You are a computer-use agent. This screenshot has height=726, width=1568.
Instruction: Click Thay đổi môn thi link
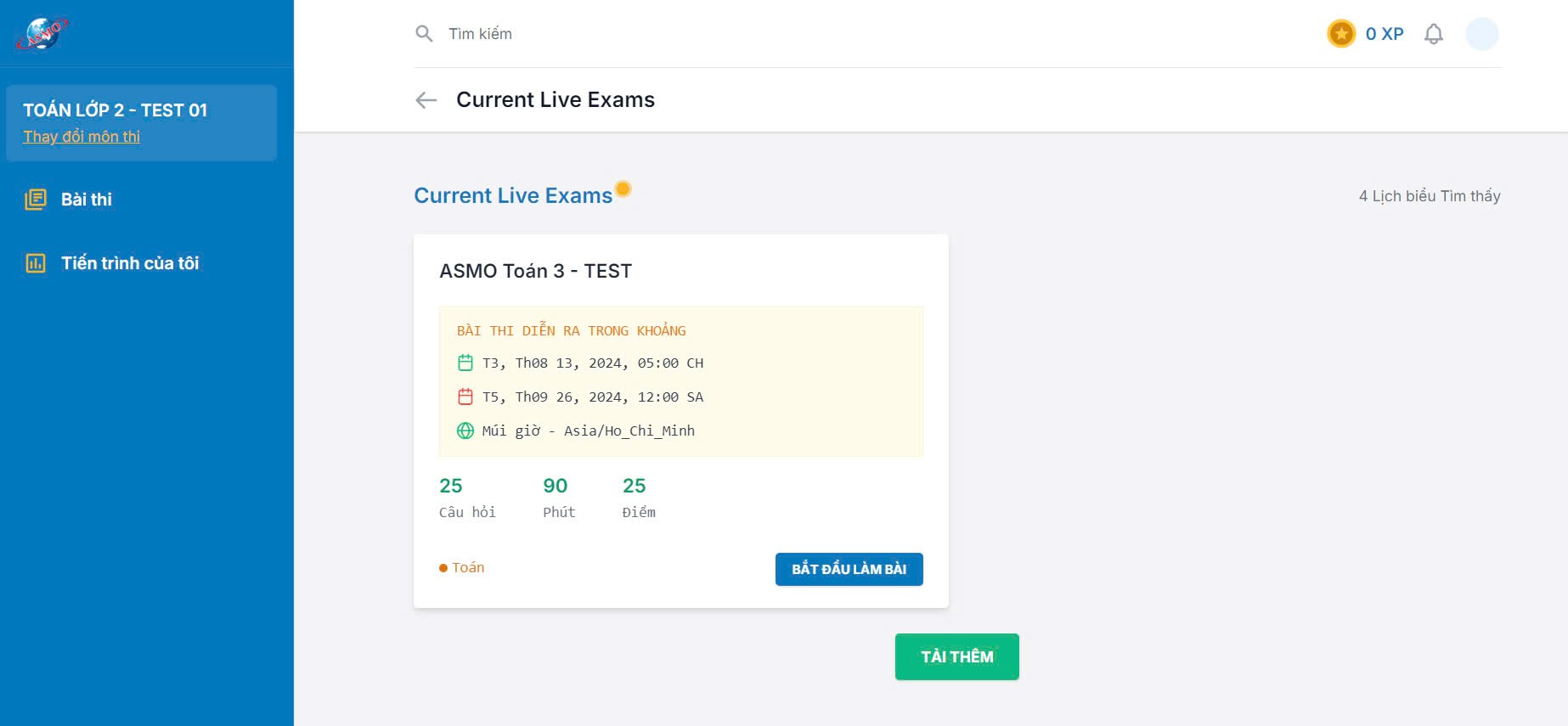[x=82, y=137]
